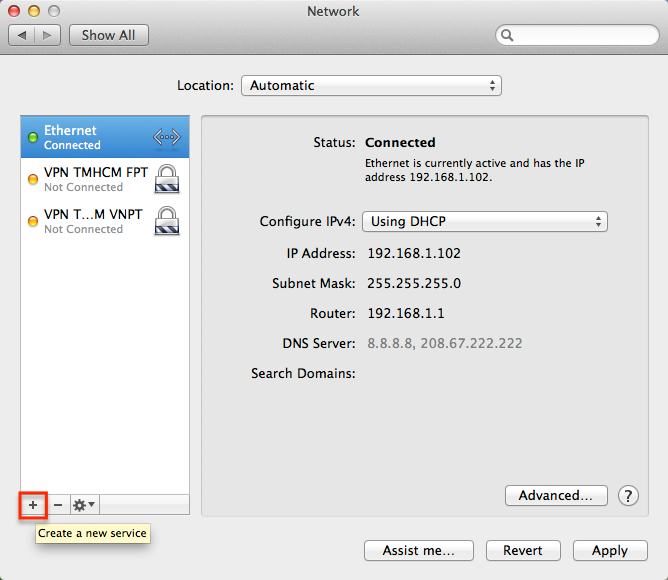668x580 pixels.
Task: Click the Apply button
Action: pos(609,550)
